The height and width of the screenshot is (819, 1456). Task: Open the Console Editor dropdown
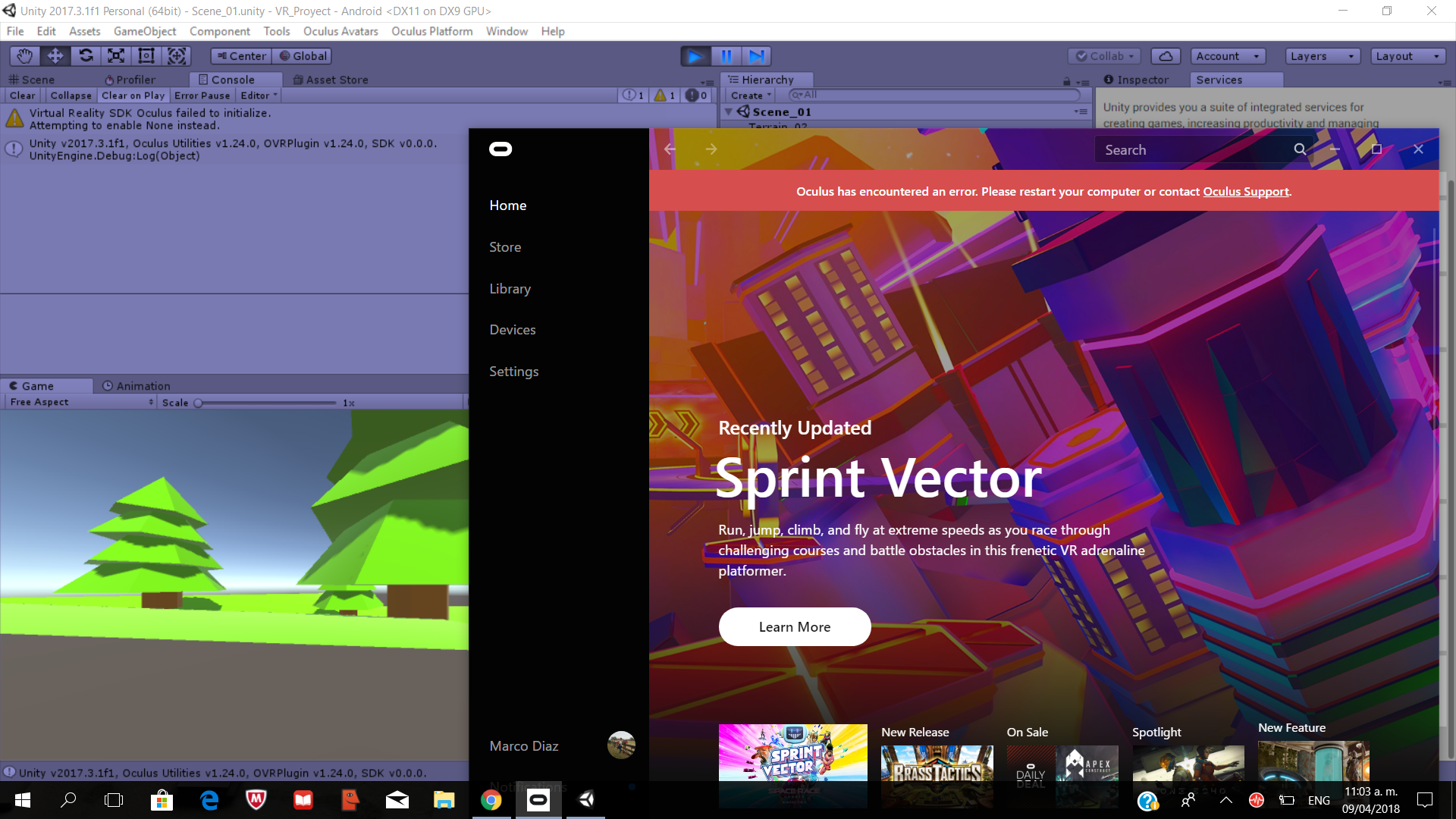click(x=259, y=96)
